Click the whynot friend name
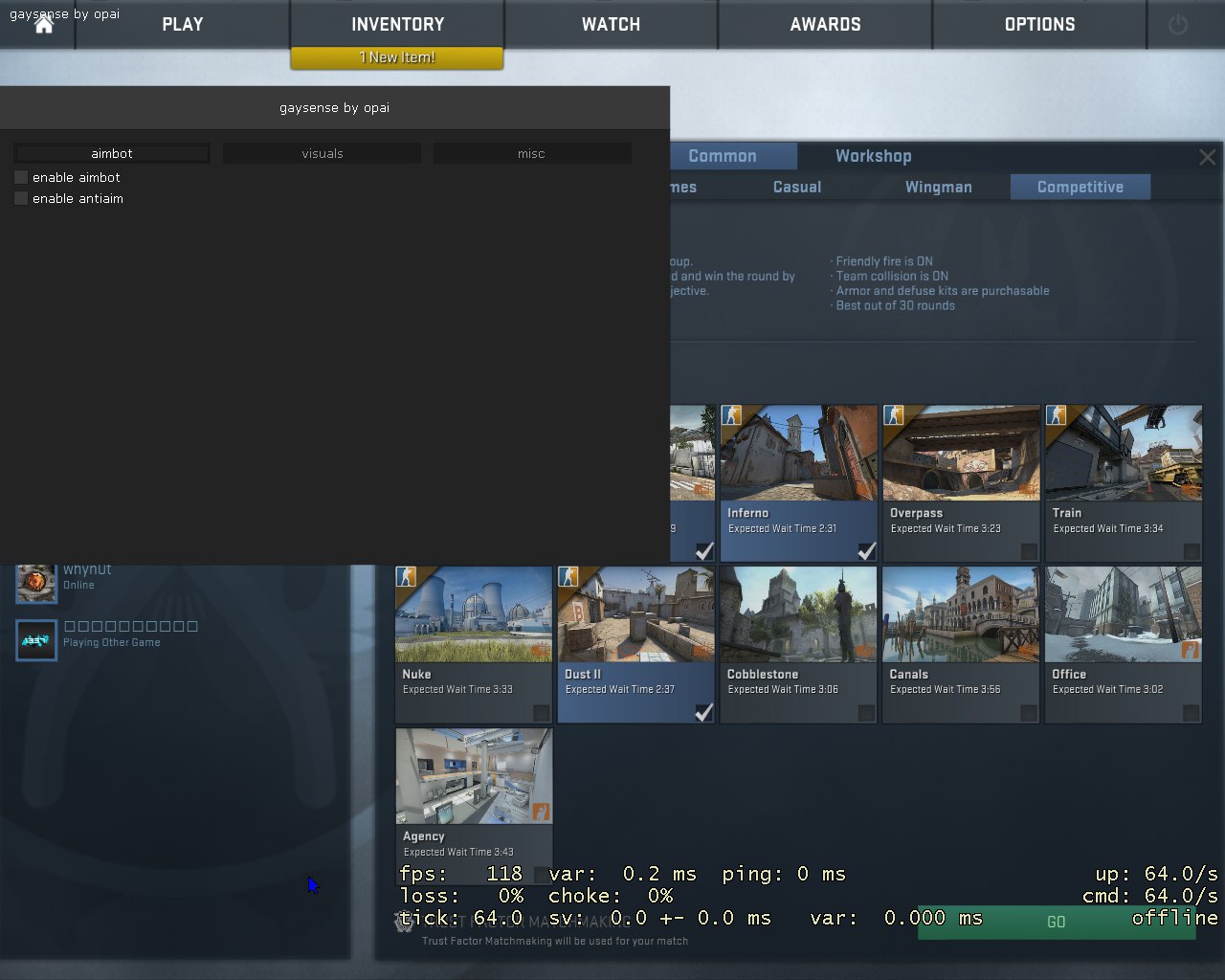The height and width of the screenshot is (980, 1225). pyautogui.click(x=87, y=569)
